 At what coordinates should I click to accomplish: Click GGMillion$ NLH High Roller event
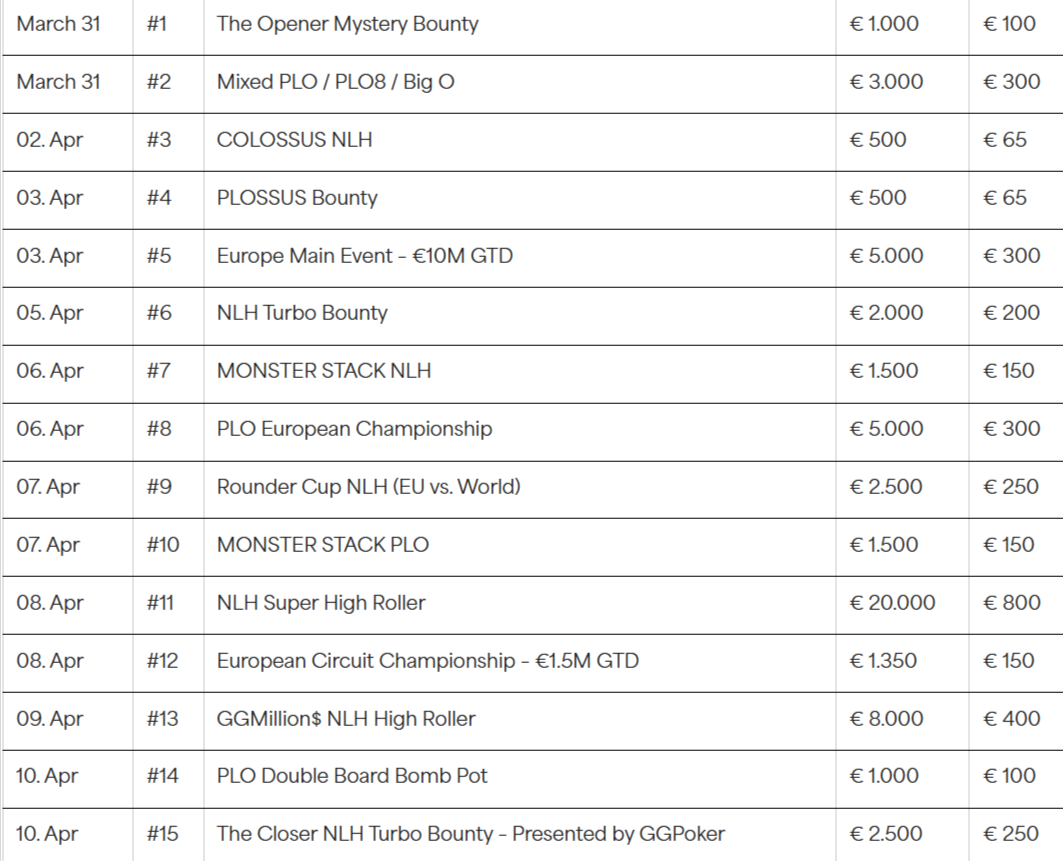(346, 719)
